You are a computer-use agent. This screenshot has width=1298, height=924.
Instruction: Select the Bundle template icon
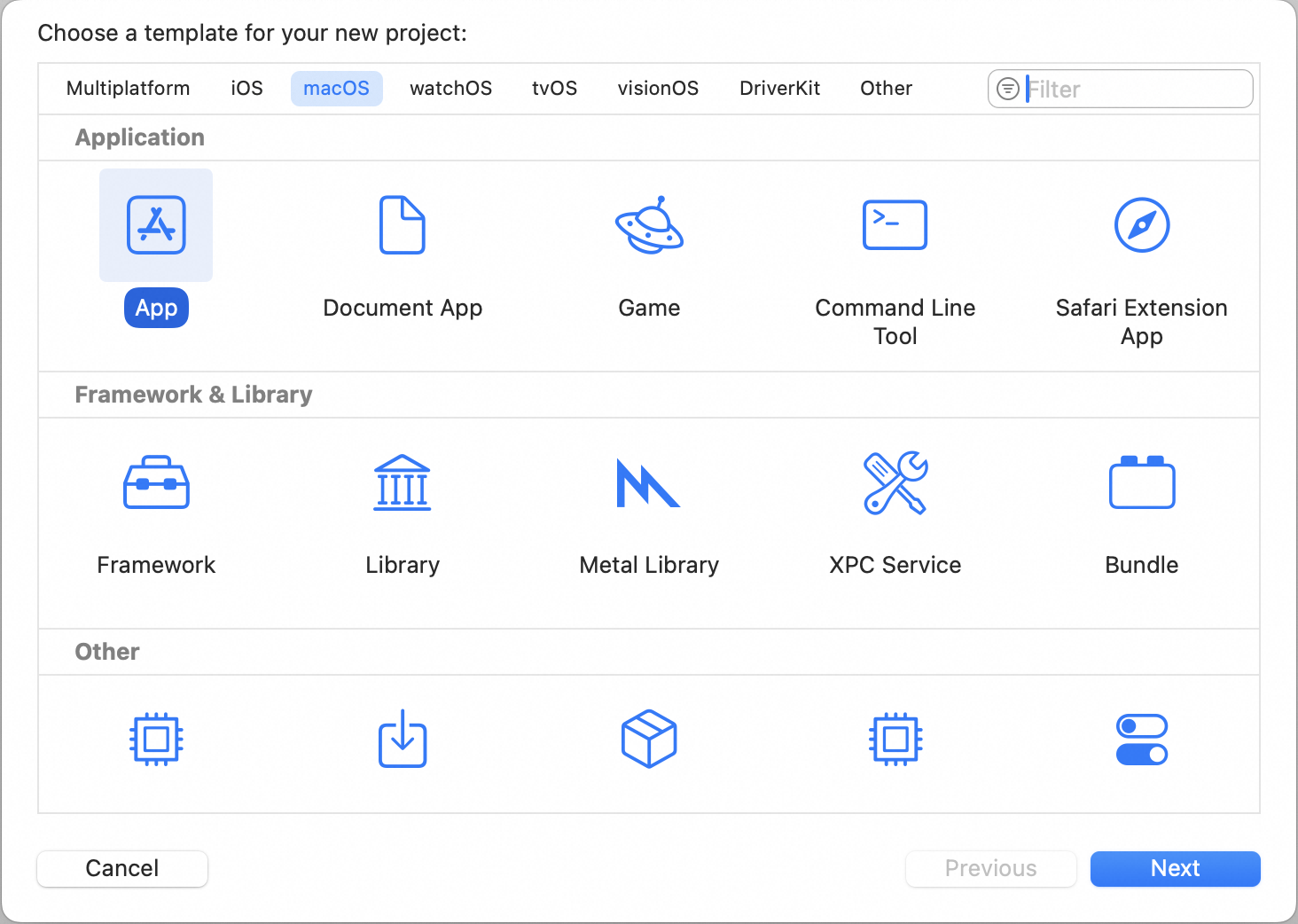(1142, 482)
